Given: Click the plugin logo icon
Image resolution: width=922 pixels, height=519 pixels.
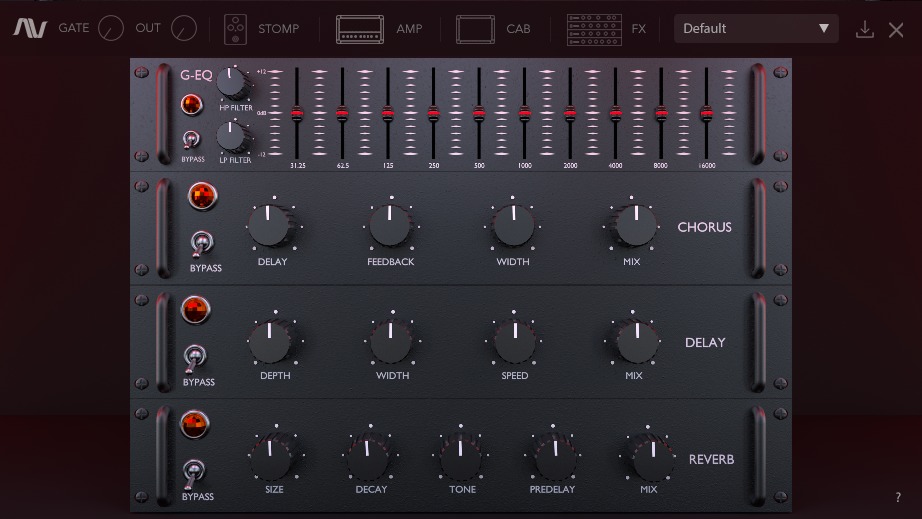Looking at the screenshot, I should click(30, 28).
